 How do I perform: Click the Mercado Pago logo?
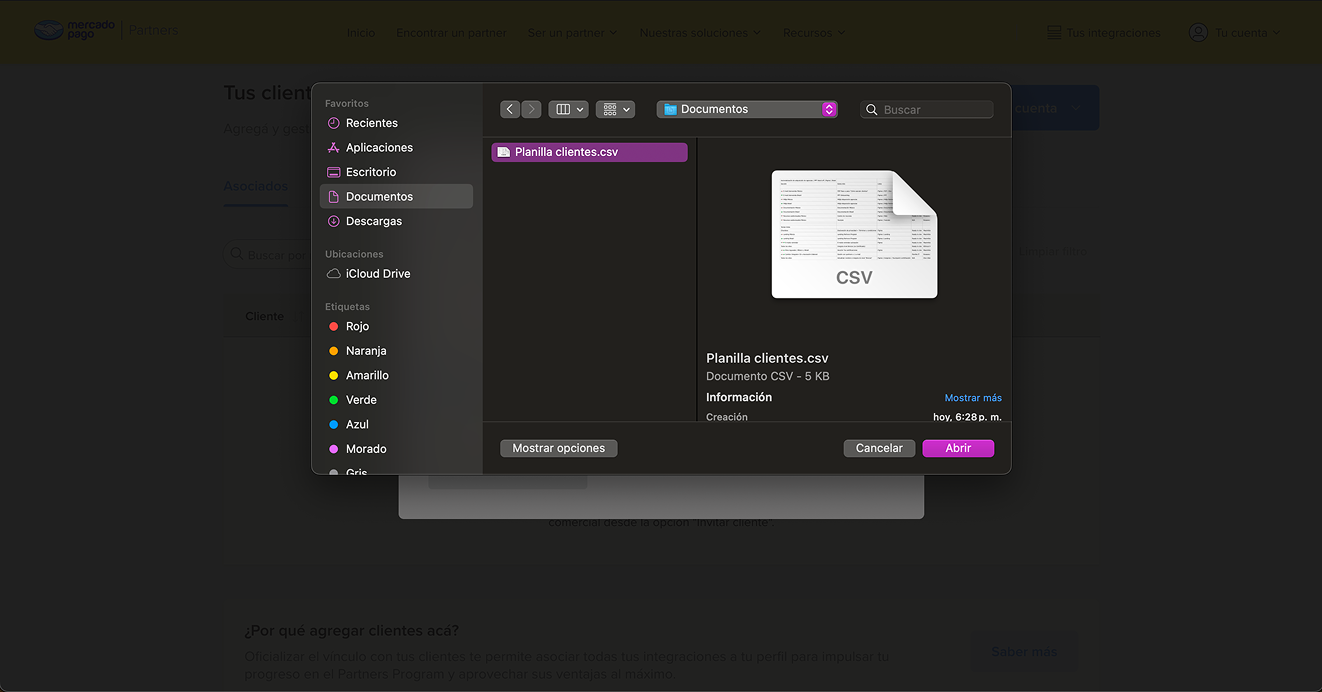point(76,31)
